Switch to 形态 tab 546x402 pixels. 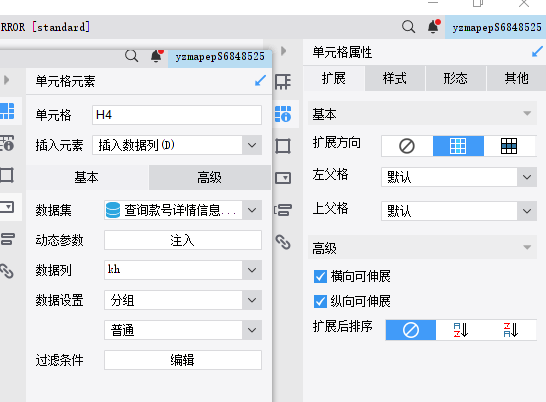click(x=455, y=78)
